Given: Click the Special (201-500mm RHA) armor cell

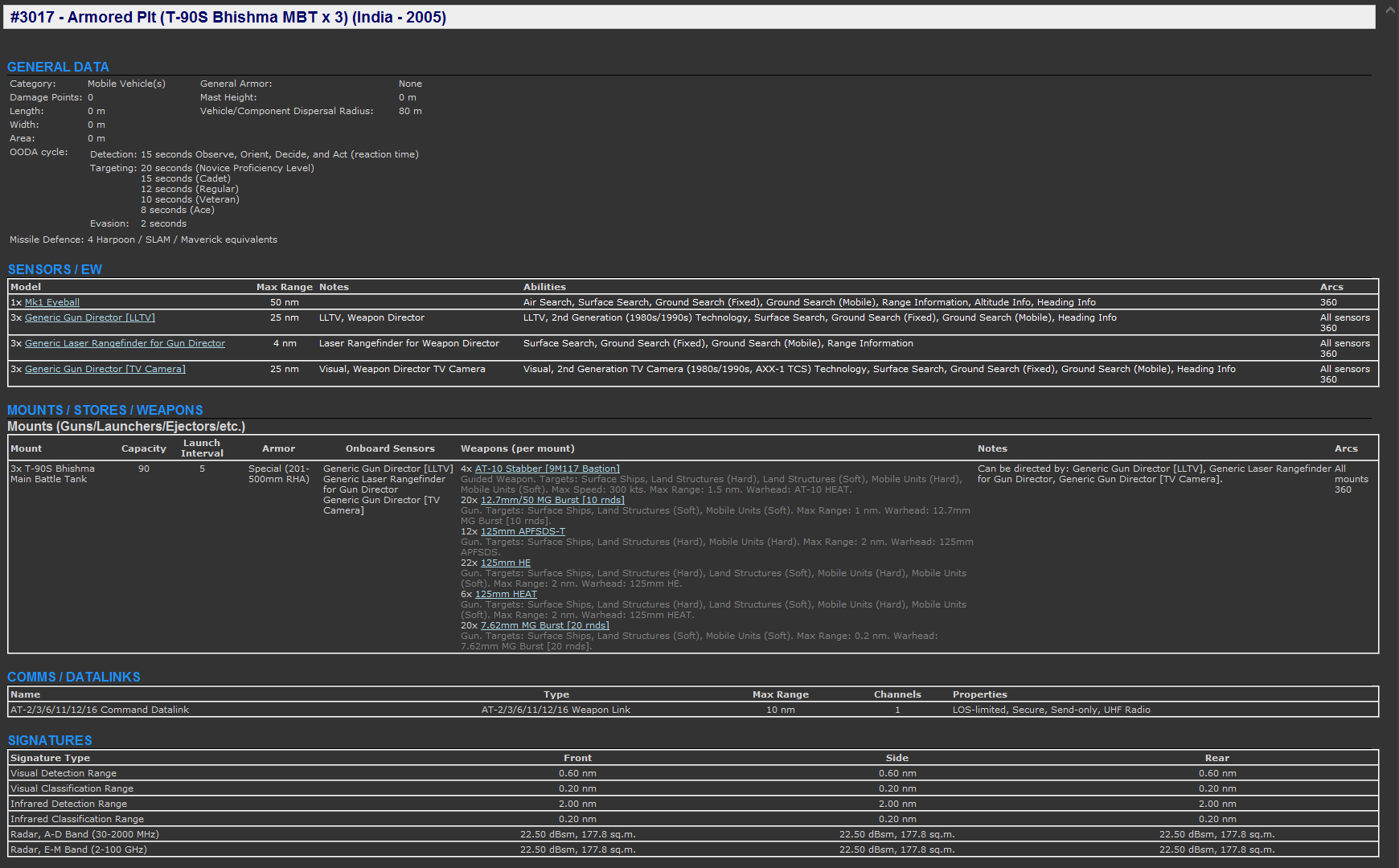Looking at the screenshot, I should click(278, 474).
